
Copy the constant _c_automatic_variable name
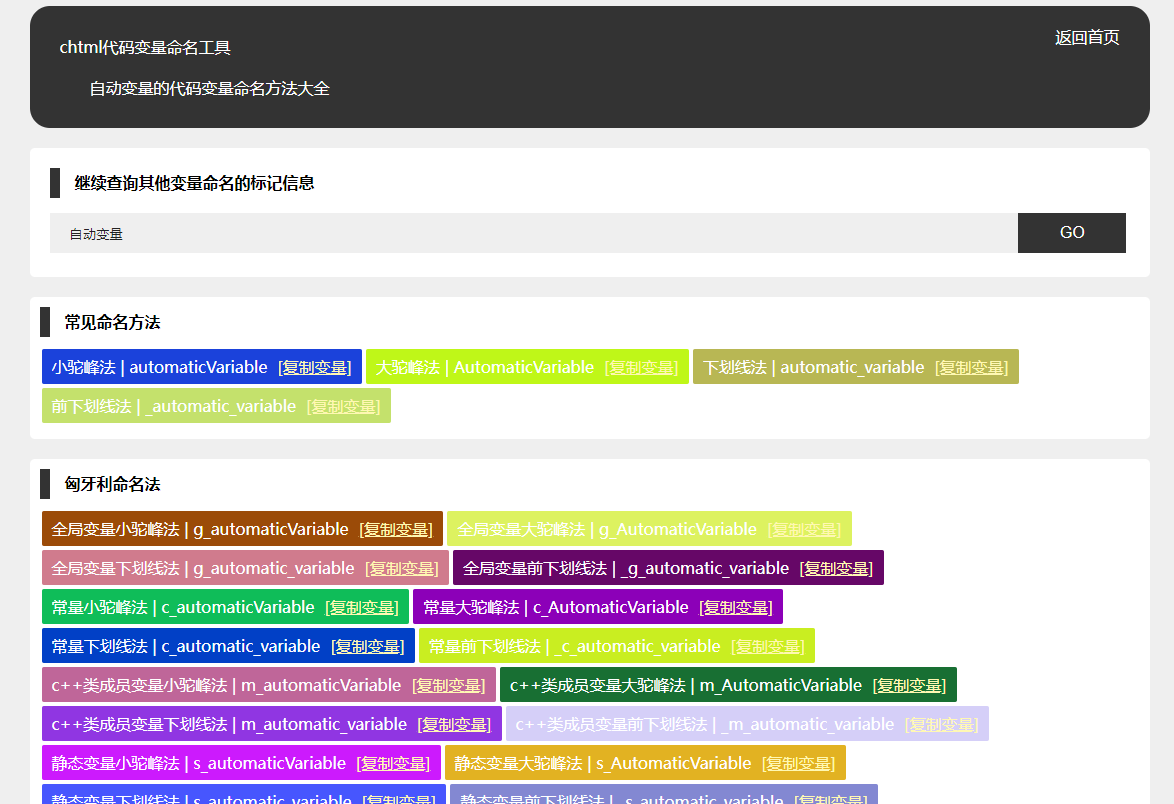click(767, 645)
